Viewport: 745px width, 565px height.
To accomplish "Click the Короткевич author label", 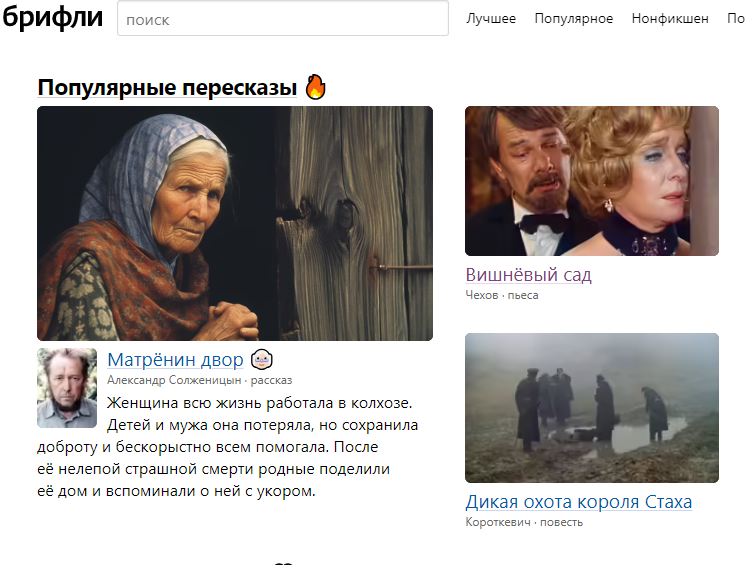I will coord(498,522).
